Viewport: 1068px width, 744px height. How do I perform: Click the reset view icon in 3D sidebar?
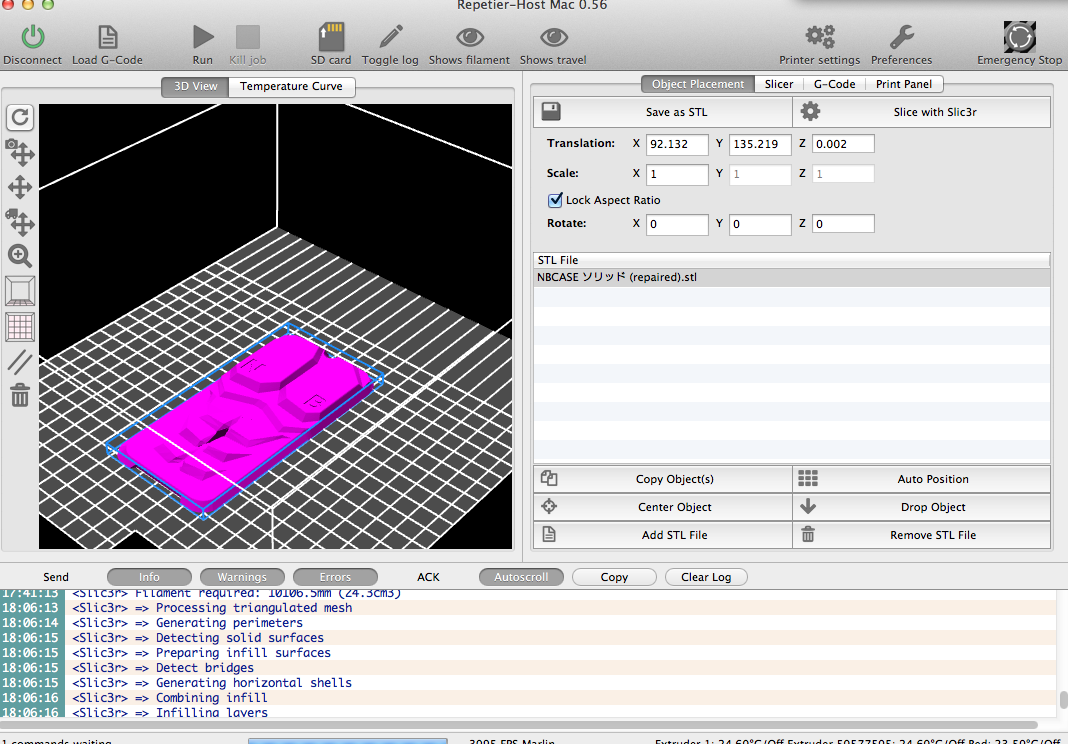coord(20,118)
